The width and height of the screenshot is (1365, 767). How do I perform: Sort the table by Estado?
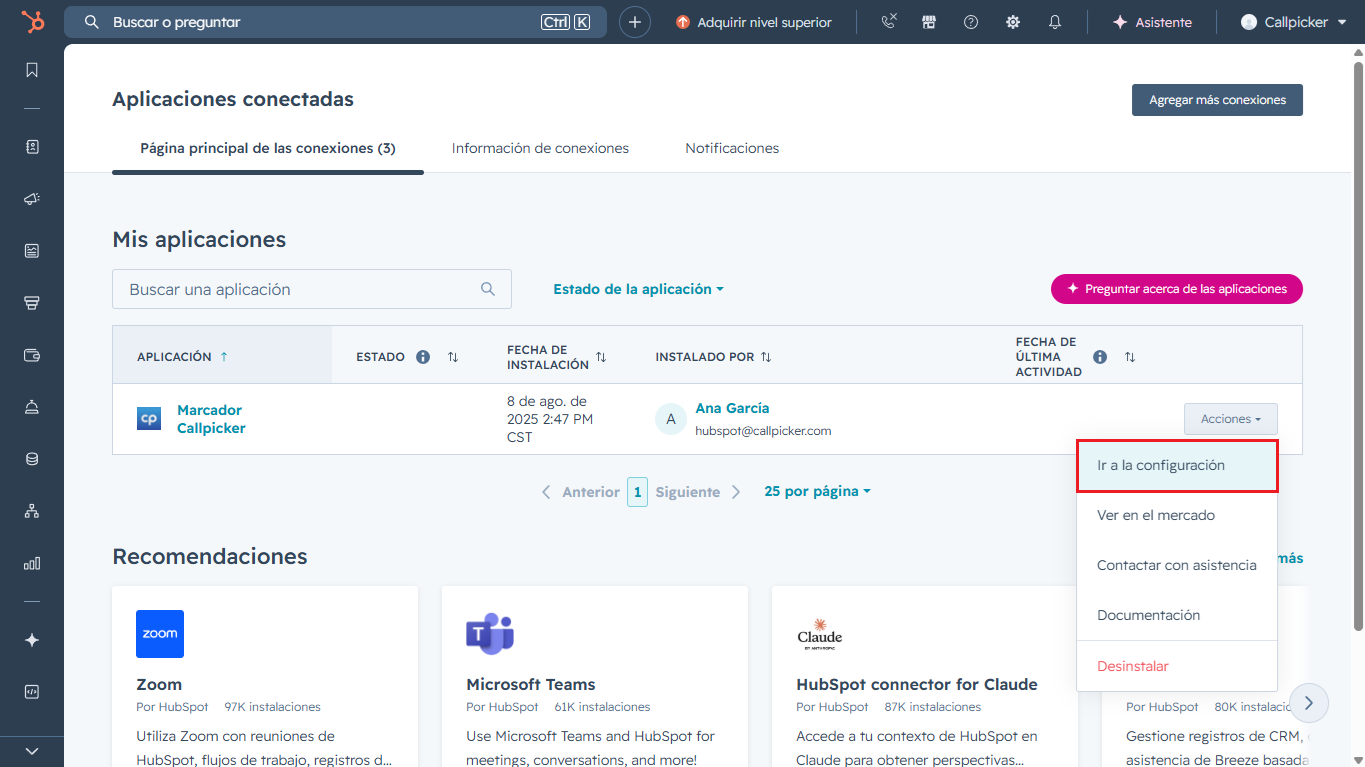(x=453, y=357)
